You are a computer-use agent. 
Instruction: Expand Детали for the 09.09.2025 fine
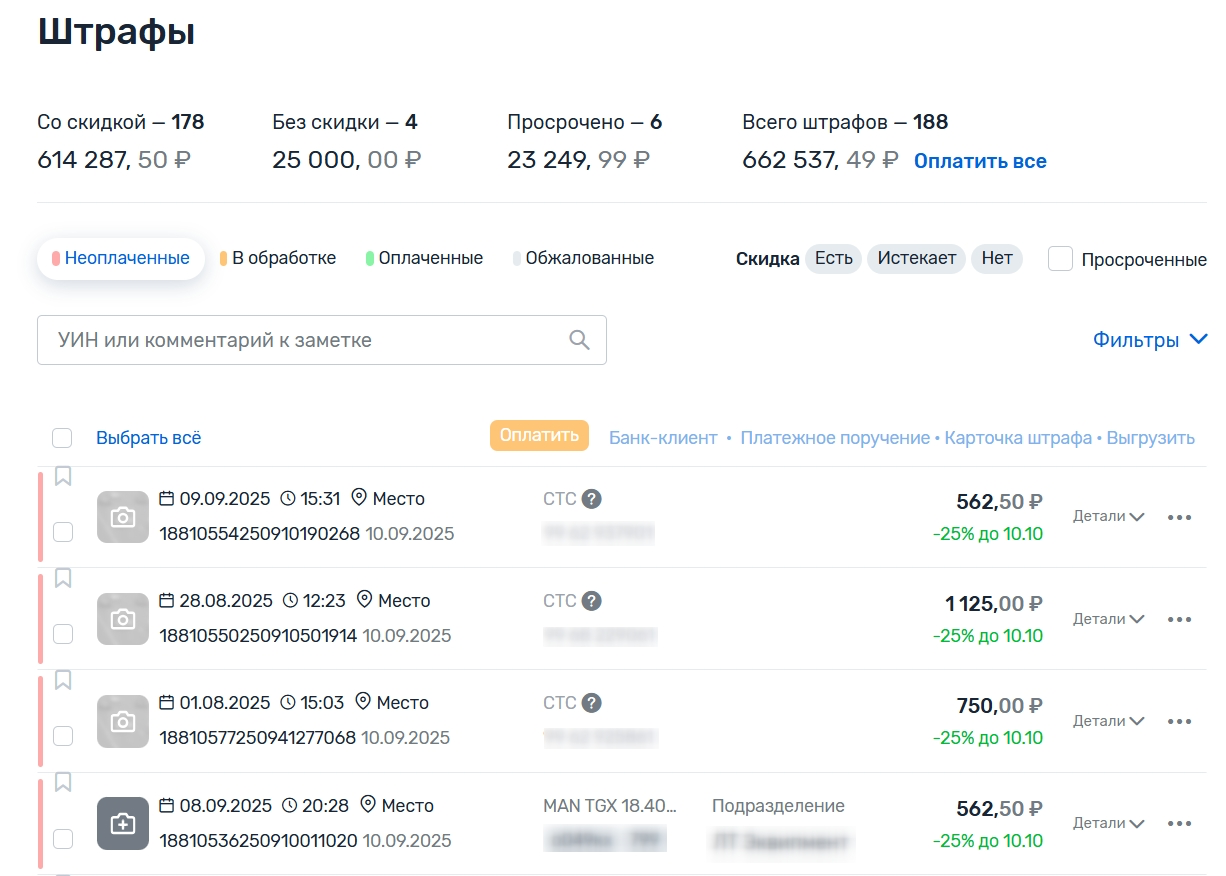click(x=1108, y=517)
